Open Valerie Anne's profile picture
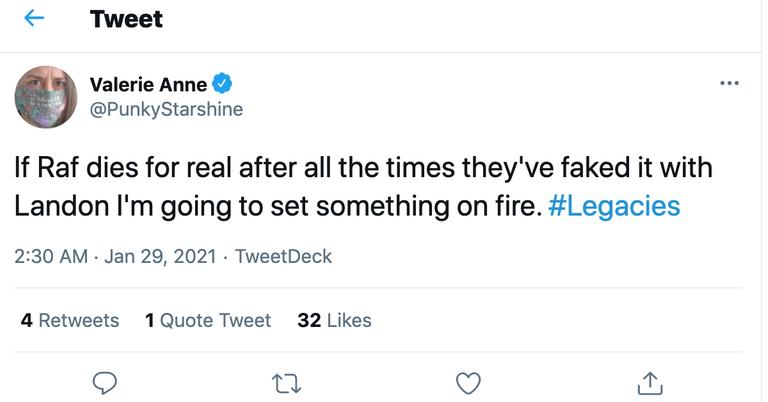 [x=46, y=97]
